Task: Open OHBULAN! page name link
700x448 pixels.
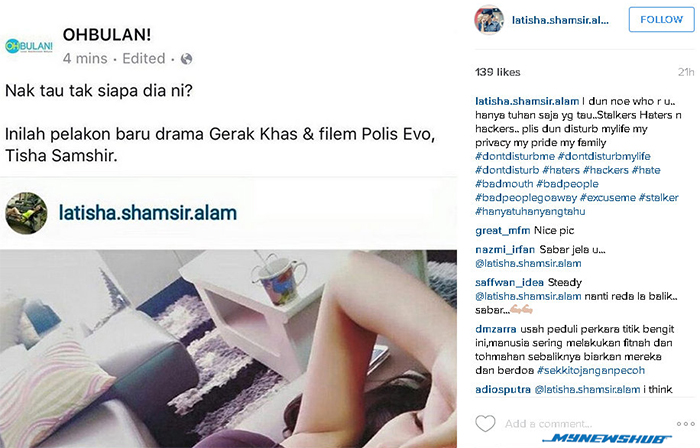Action: click(x=107, y=34)
